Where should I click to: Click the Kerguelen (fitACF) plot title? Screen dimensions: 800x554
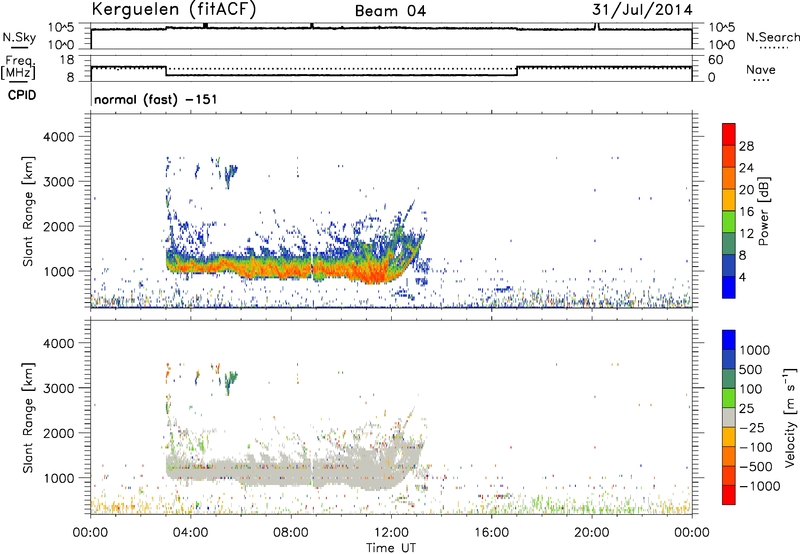point(174,10)
